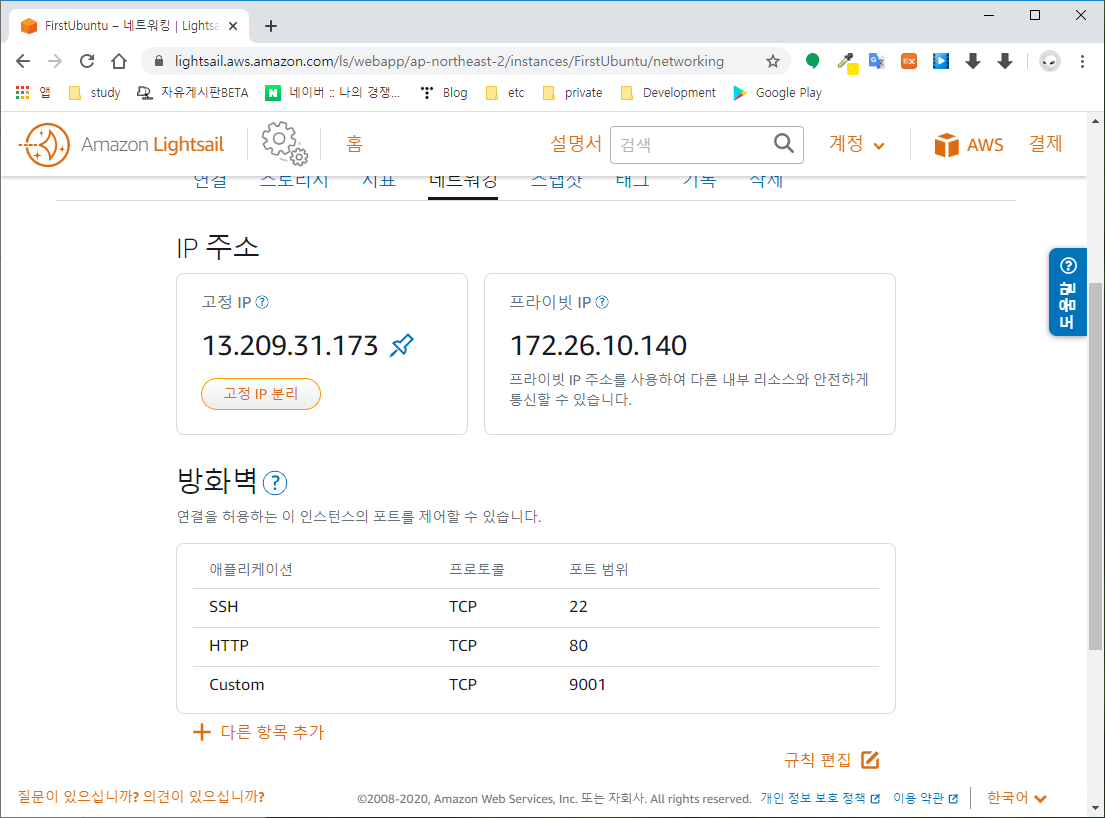Click the SSH firewall rule row

pyautogui.click(x=536, y=607)
